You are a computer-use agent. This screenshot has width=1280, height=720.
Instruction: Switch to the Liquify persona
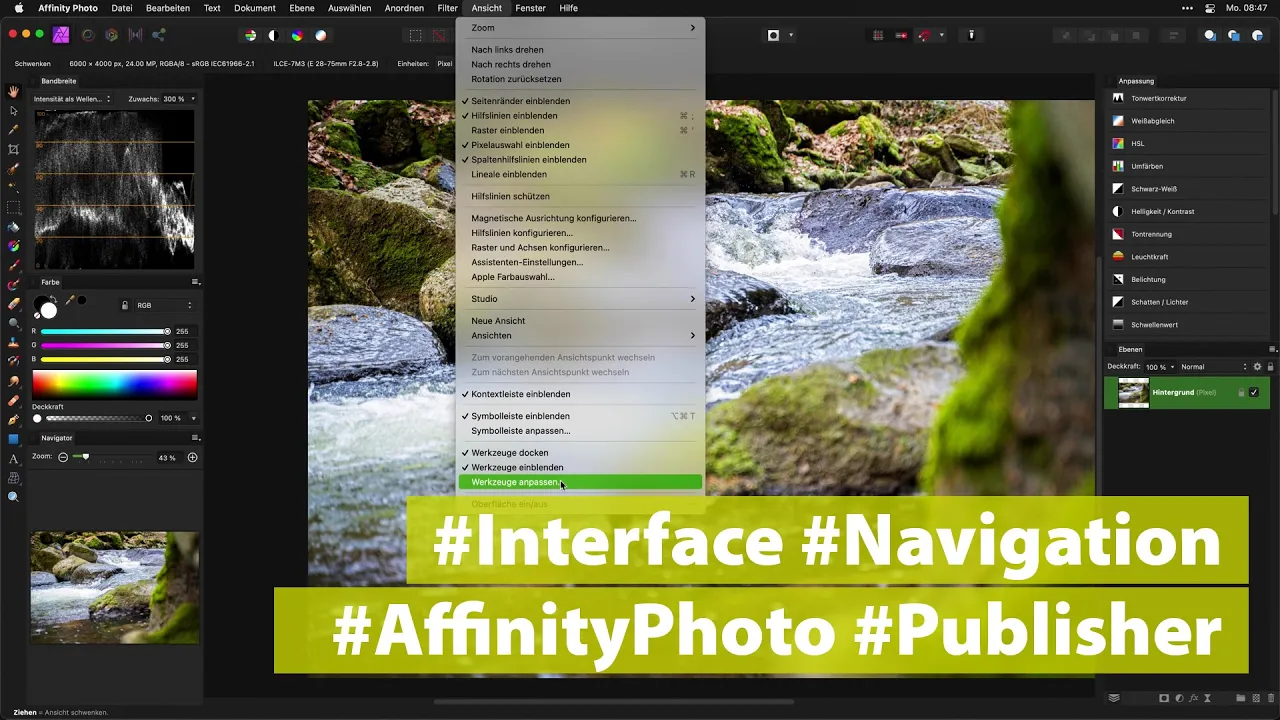[88, 35]
